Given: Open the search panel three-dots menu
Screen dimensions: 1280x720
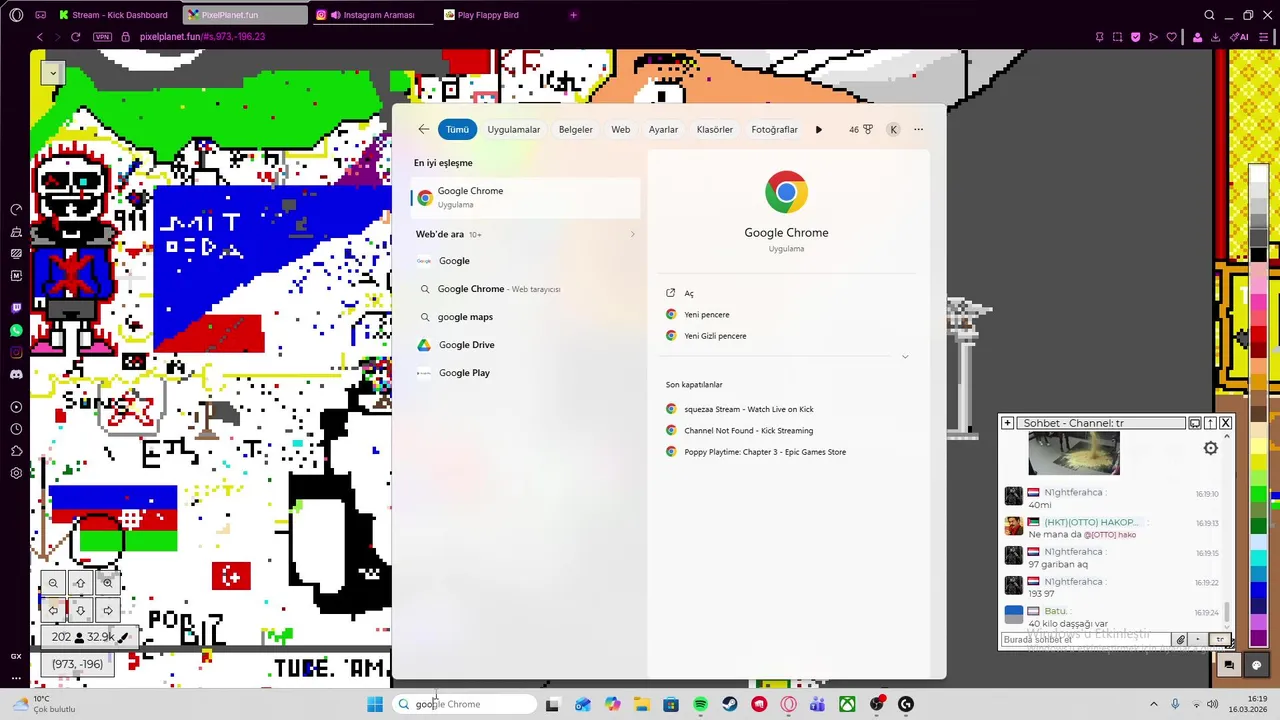Looking at the screenshot, I should 918,129.
